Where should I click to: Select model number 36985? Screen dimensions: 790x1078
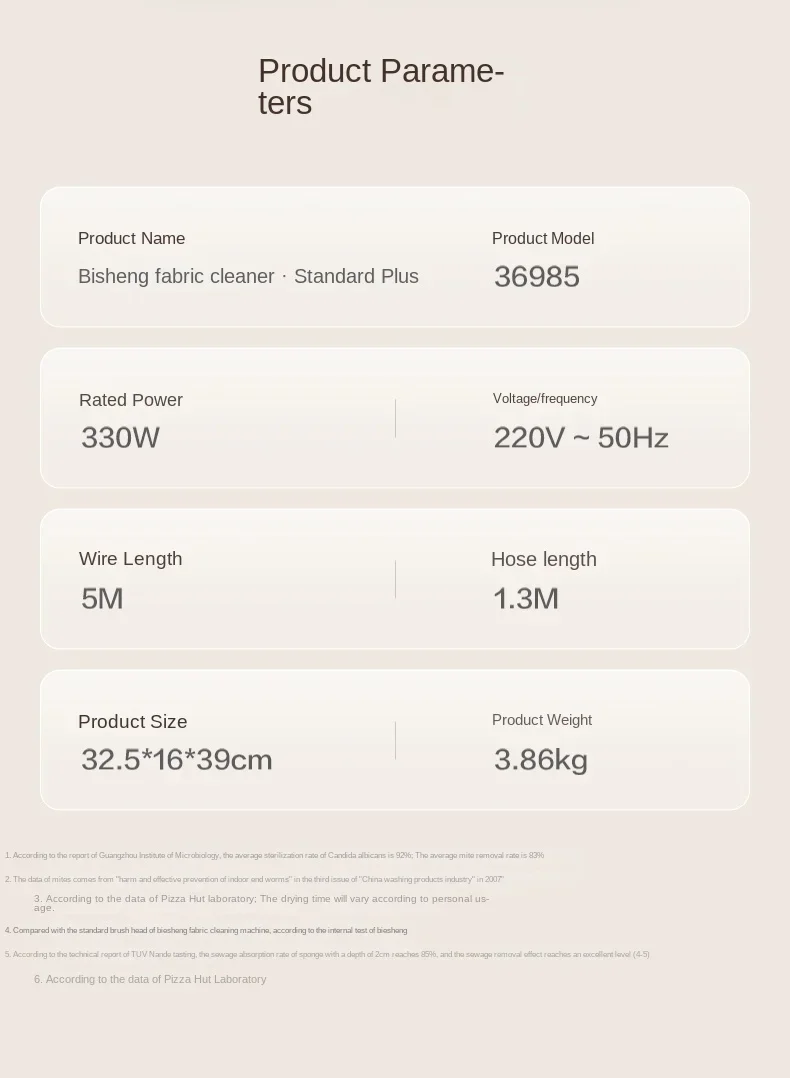(536, 277)
